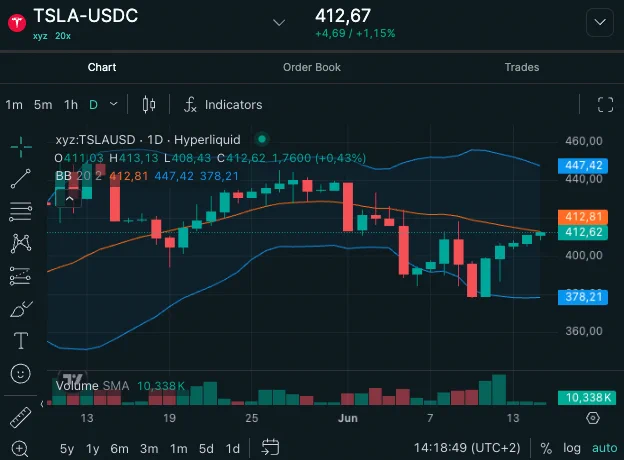Switch to the Chart tab

click(x=102, y=67)
